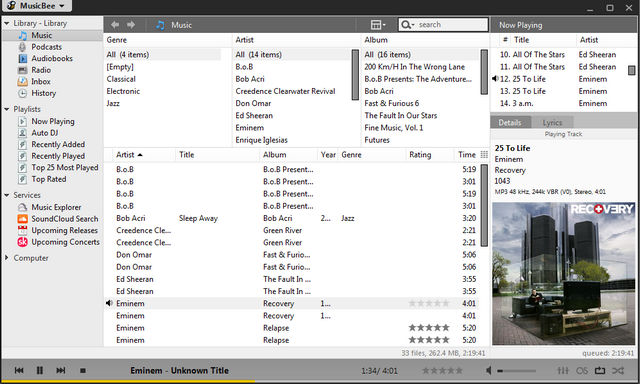Open the Now Playing playlist
The height and width of the screenshot is (384, 640).
tap(53, 121)
